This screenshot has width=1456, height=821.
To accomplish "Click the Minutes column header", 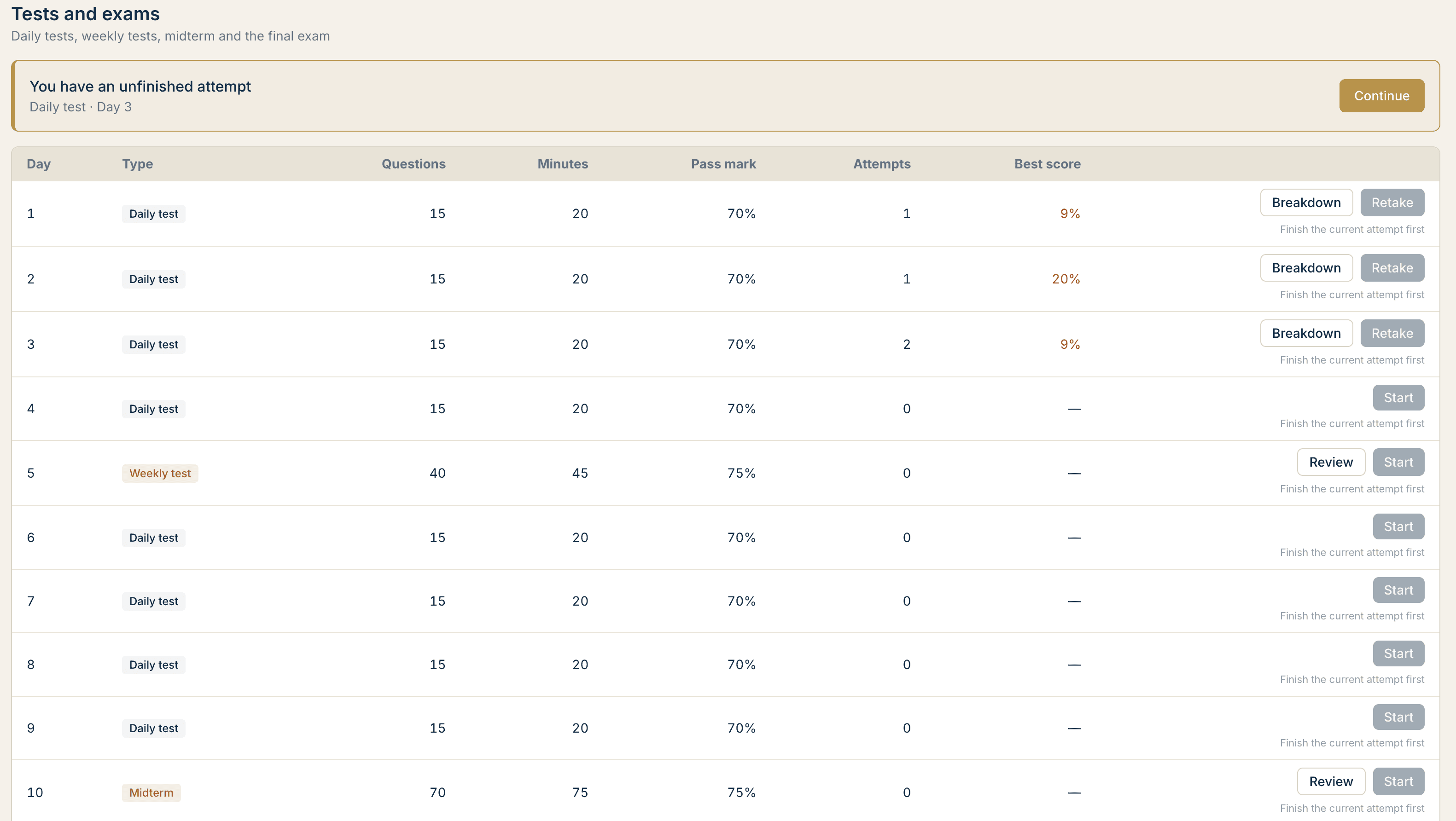I will pyautogui.click(x=562, y=164).
